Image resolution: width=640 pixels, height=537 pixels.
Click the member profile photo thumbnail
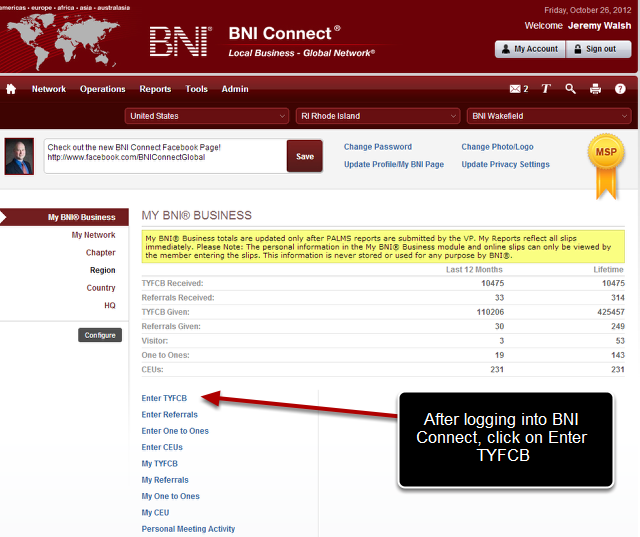pos(19,156)
